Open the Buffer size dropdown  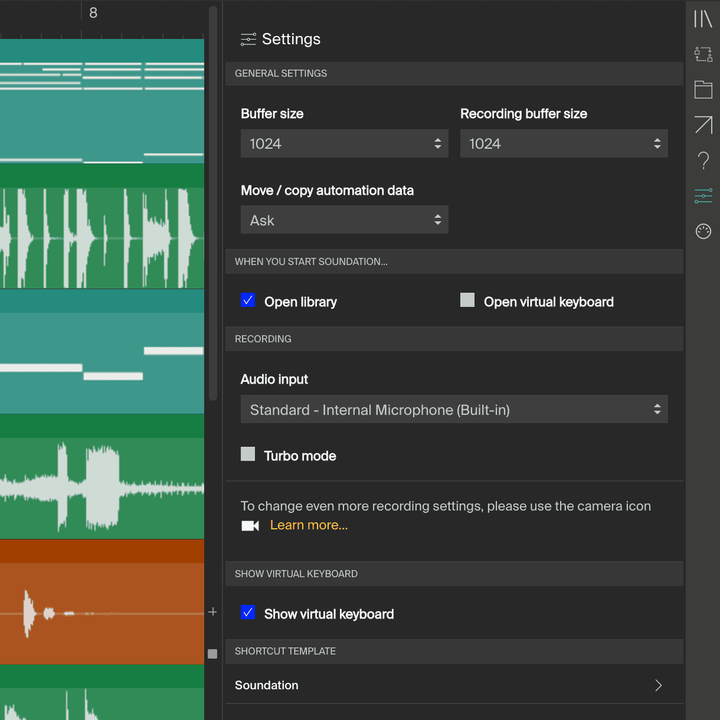click(x=344, y=143)
